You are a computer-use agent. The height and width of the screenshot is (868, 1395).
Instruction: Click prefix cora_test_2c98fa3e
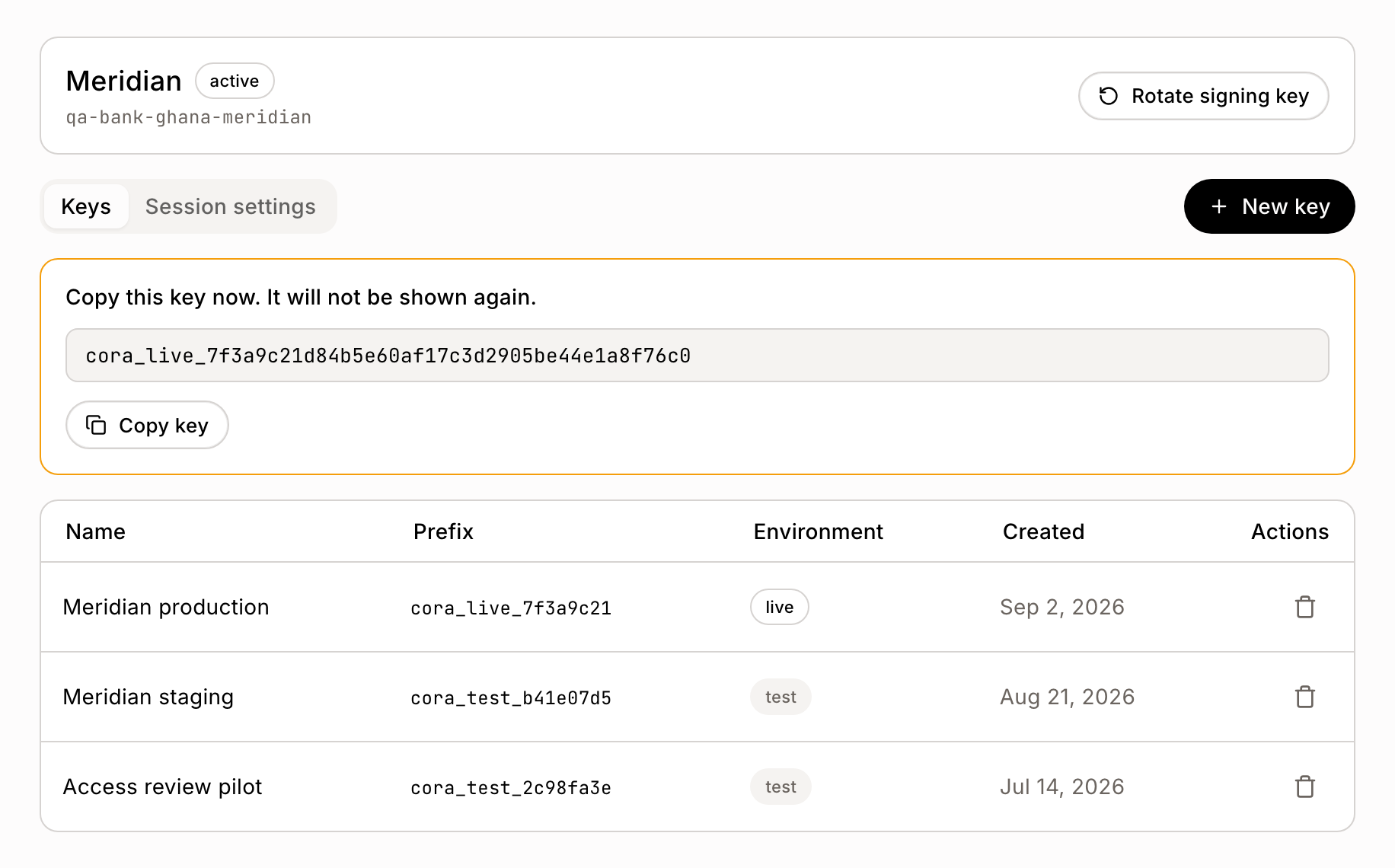511,788
